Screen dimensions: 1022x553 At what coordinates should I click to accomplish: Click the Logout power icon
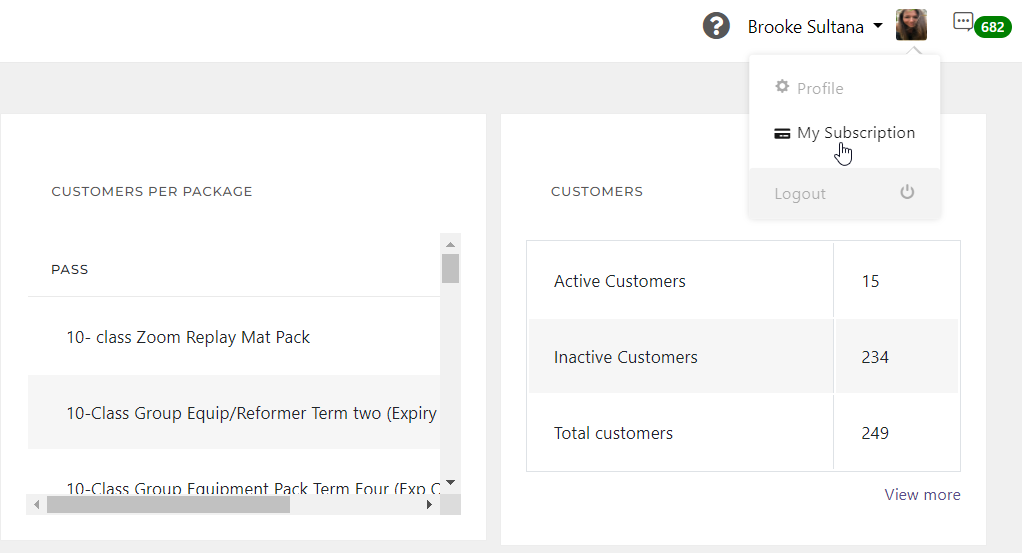pyautogui.click(x=907, y=192)
